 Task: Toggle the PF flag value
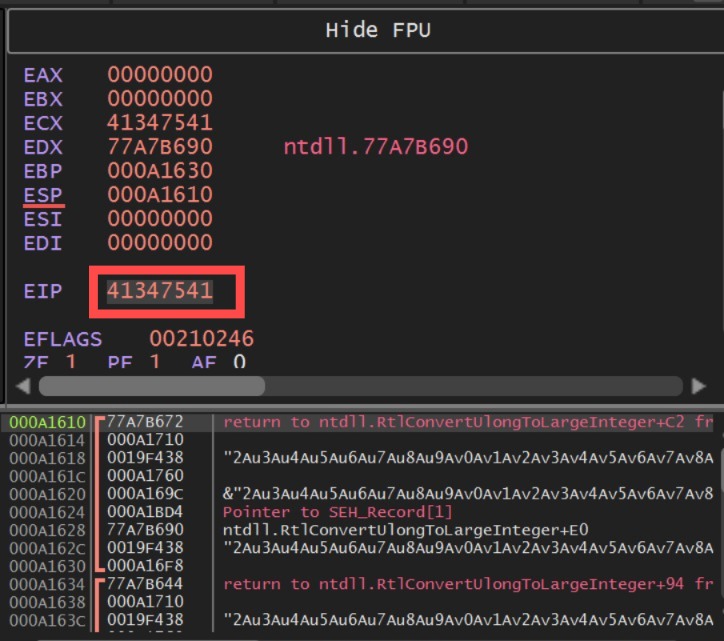click(155, 360)
